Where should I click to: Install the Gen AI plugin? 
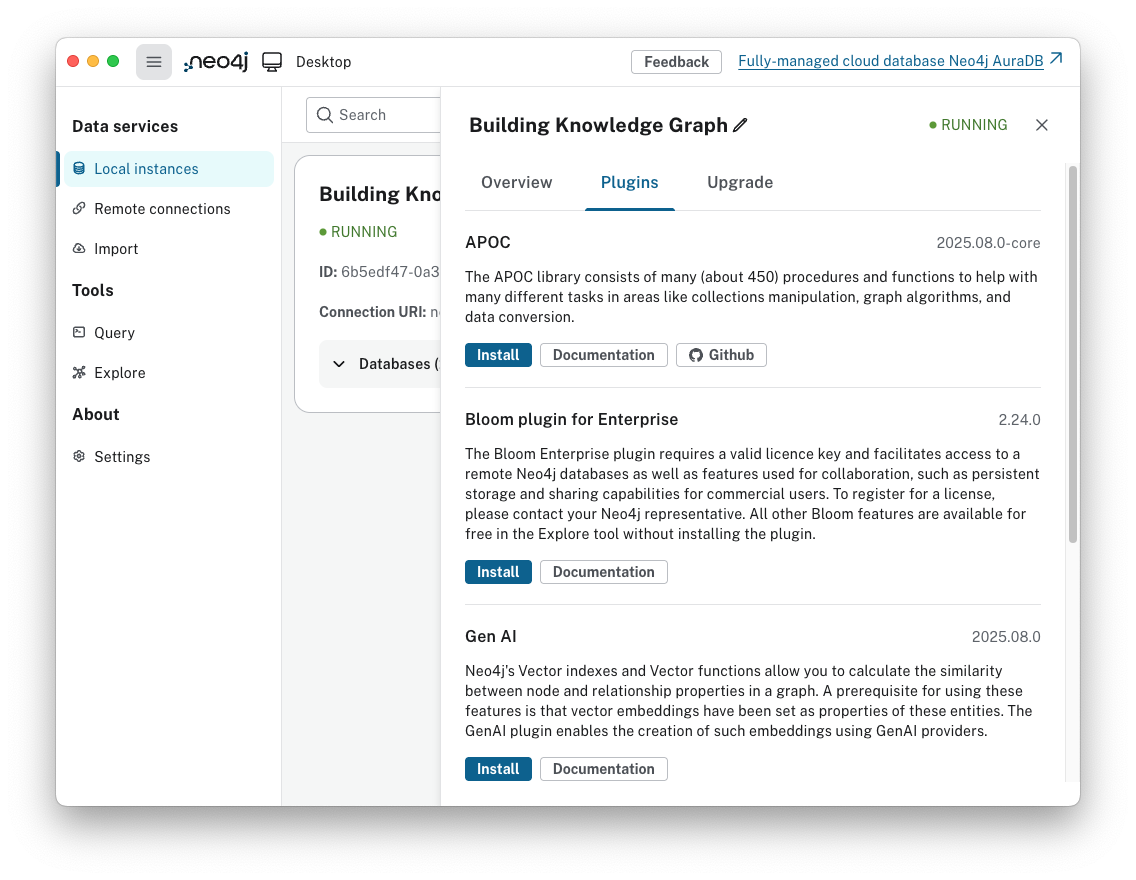[x=498, y=769]
